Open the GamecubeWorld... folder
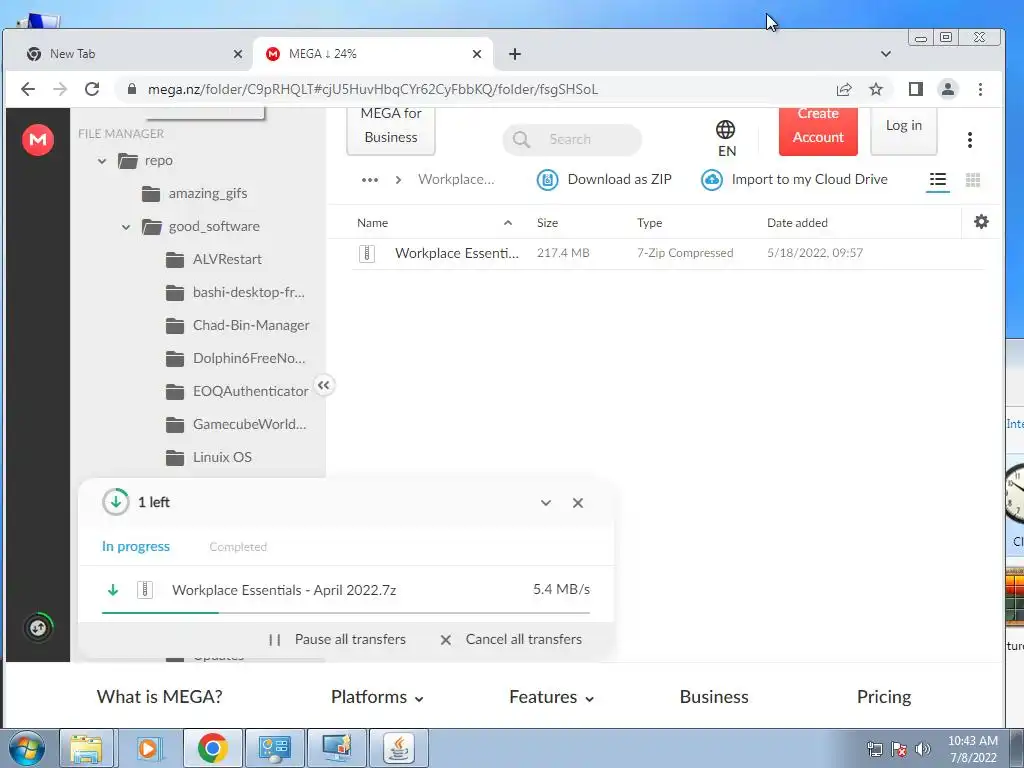Image resolution: width=1024 pixels, height=768 pixels. [x=236, y=424]
